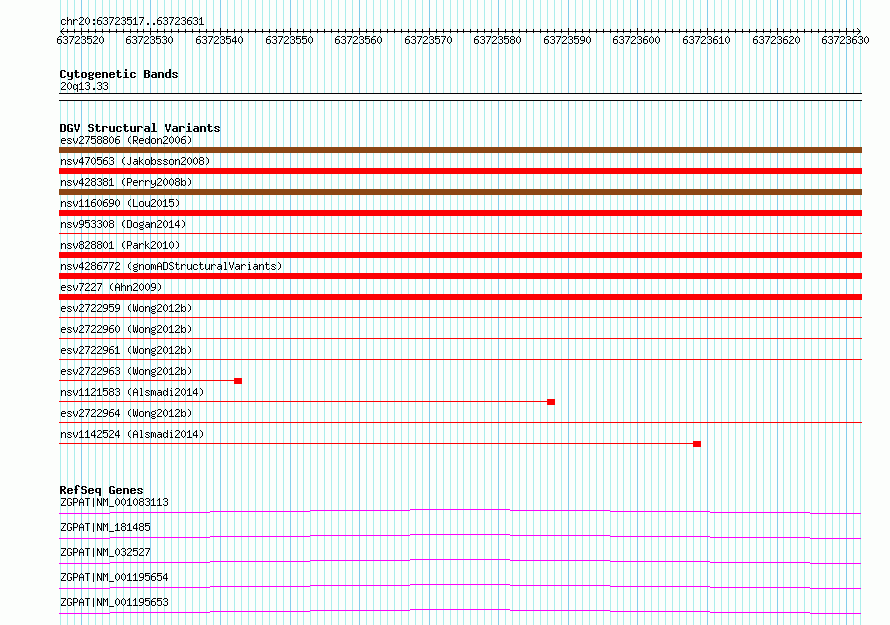
Task: Click ruler position 63723560
Action: 358,40
